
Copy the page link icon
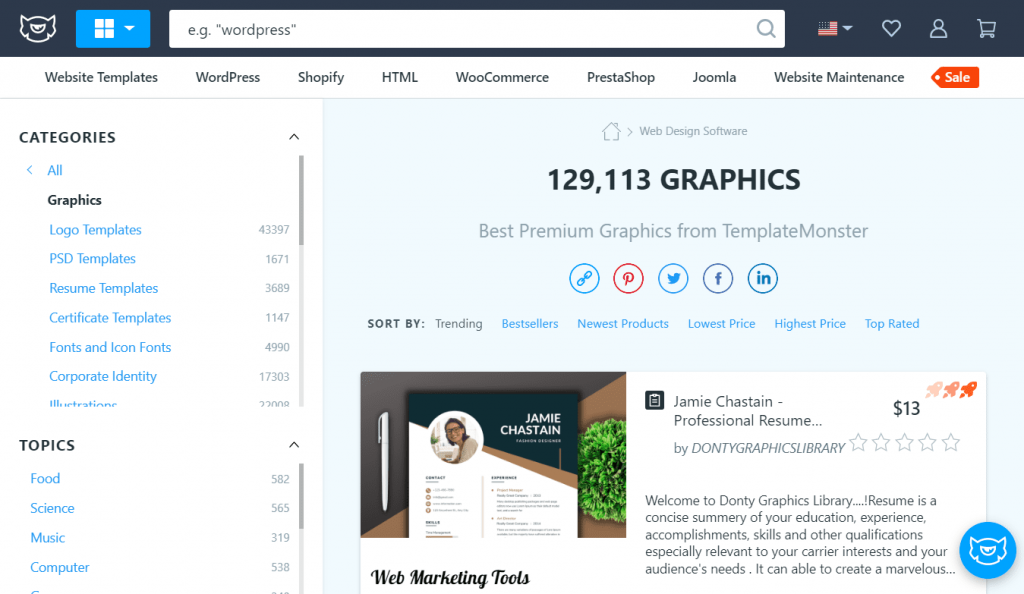584,279
